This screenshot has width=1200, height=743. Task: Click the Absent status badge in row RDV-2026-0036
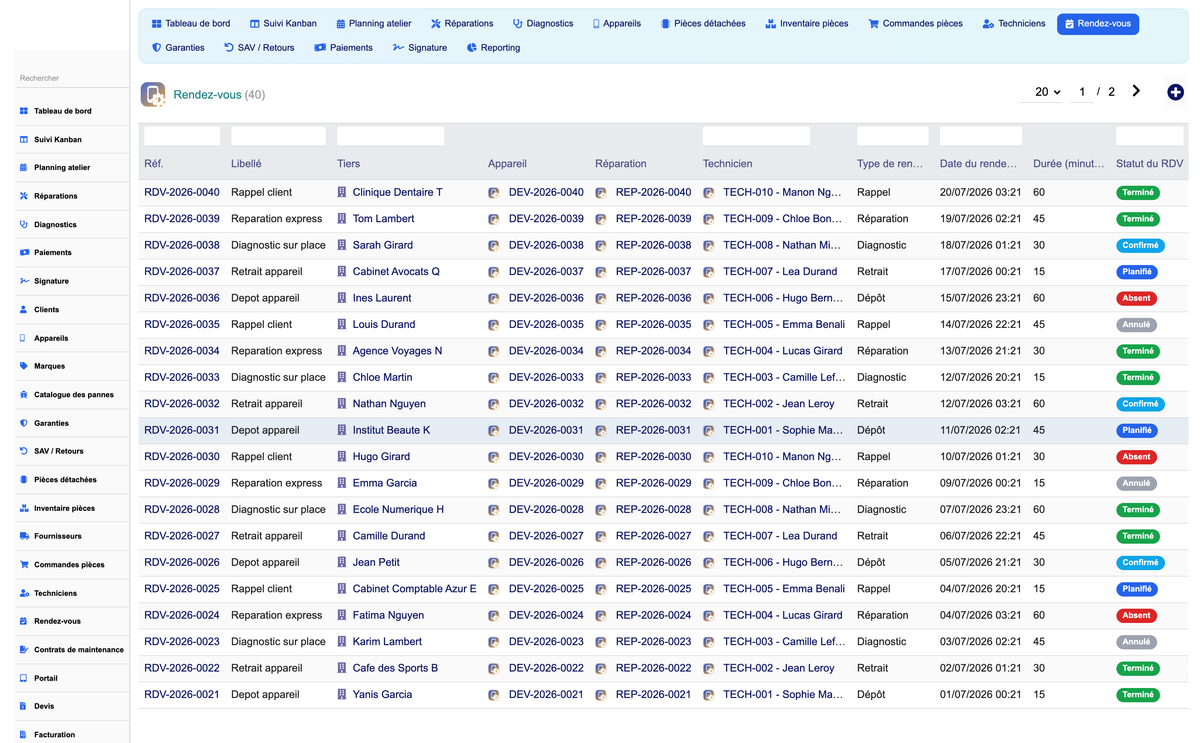[1136, 298]
